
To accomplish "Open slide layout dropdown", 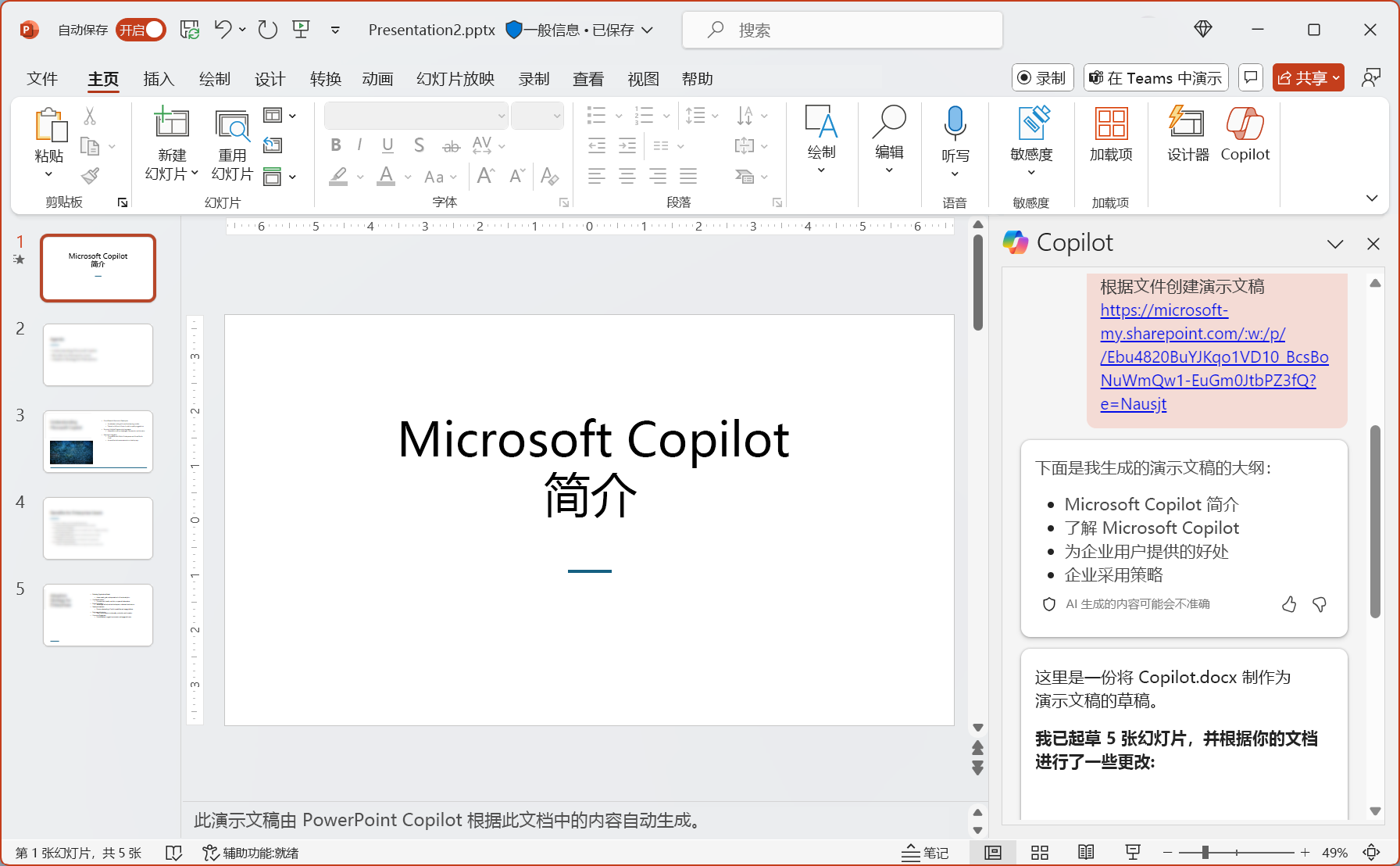I will pyautogui.click(x=280, y=116).
